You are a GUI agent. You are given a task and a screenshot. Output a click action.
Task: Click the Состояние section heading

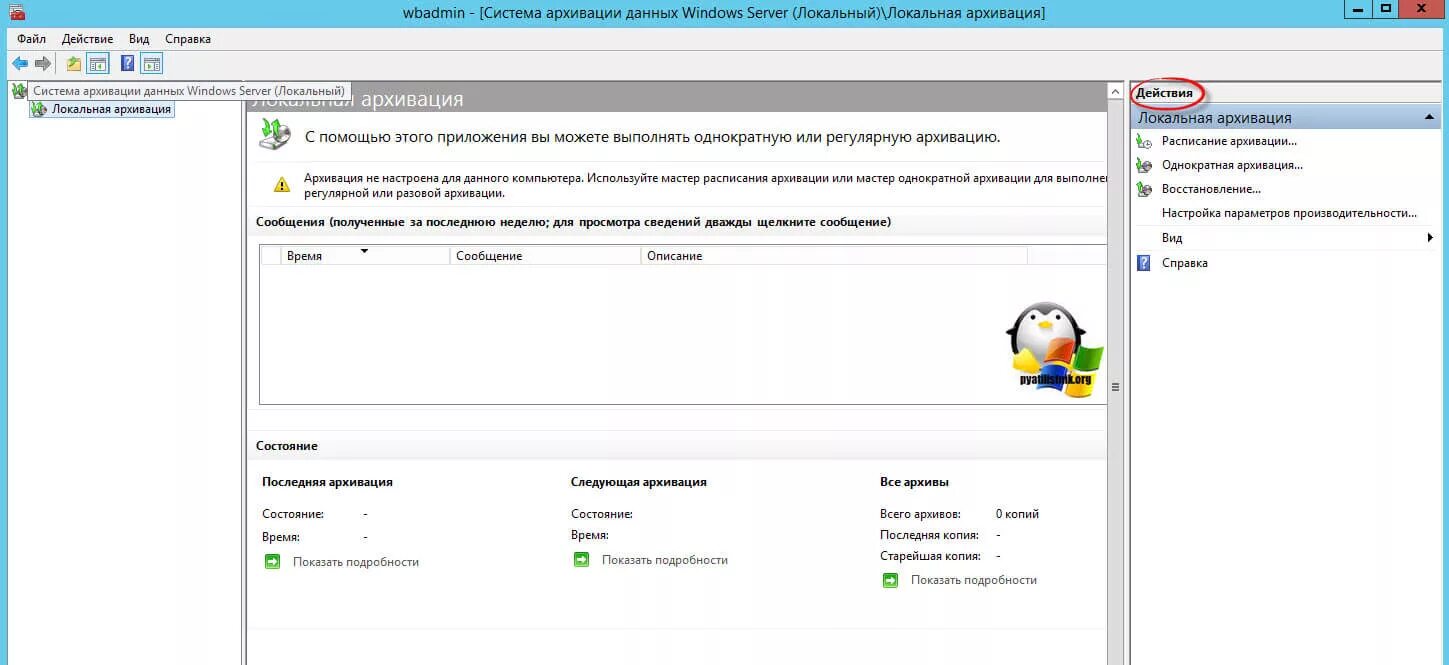287,446
